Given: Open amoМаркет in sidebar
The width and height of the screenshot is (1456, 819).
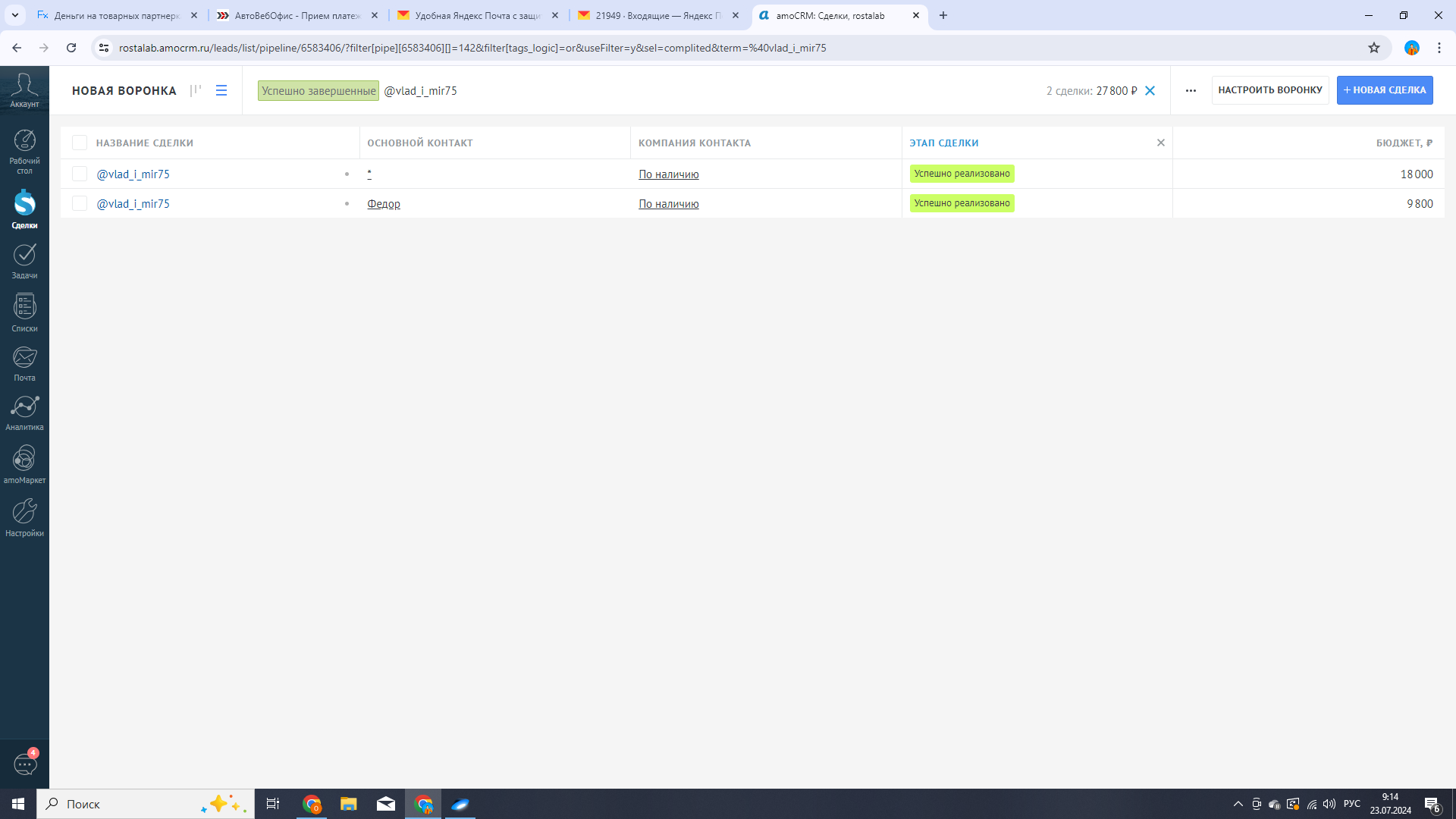Looking at the screenshot, I should coord(24,465).
